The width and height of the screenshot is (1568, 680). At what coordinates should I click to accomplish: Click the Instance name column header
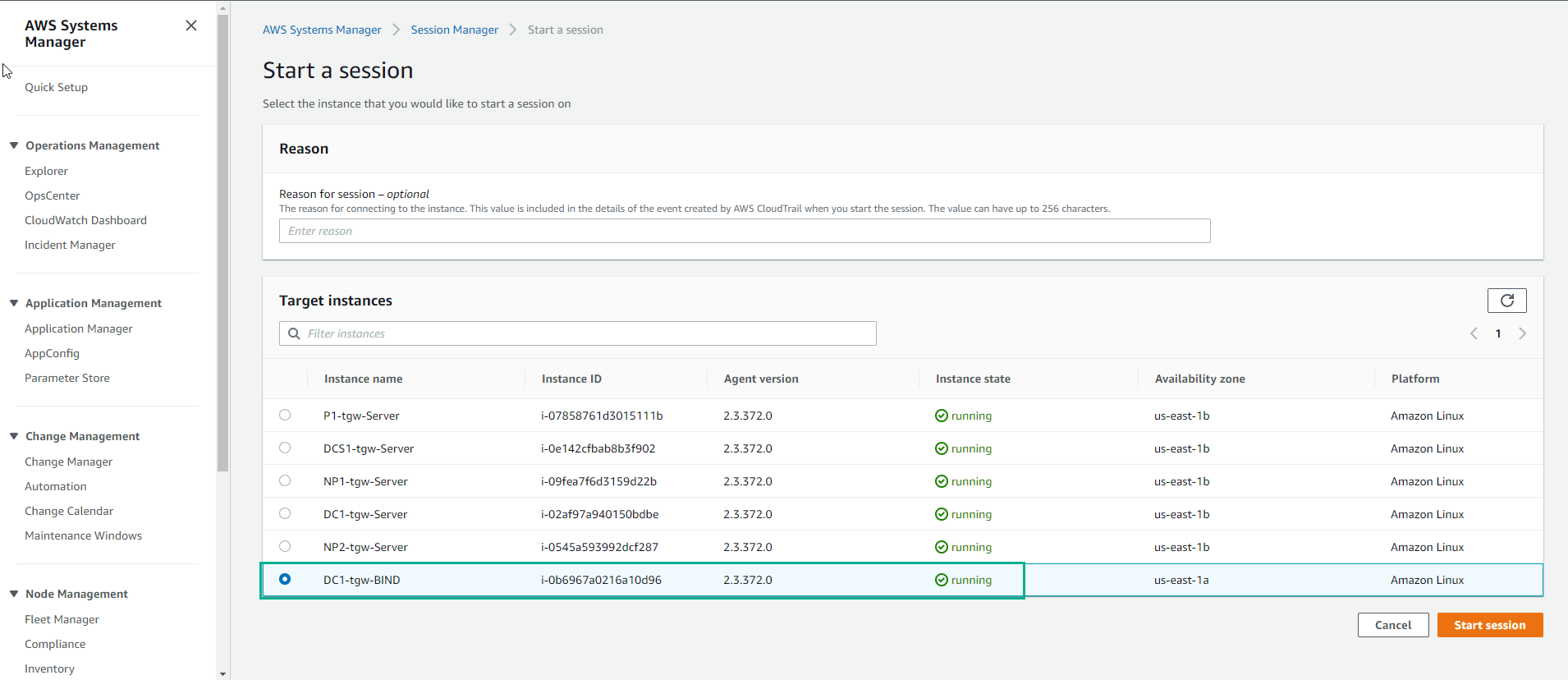tap(363, 379)
